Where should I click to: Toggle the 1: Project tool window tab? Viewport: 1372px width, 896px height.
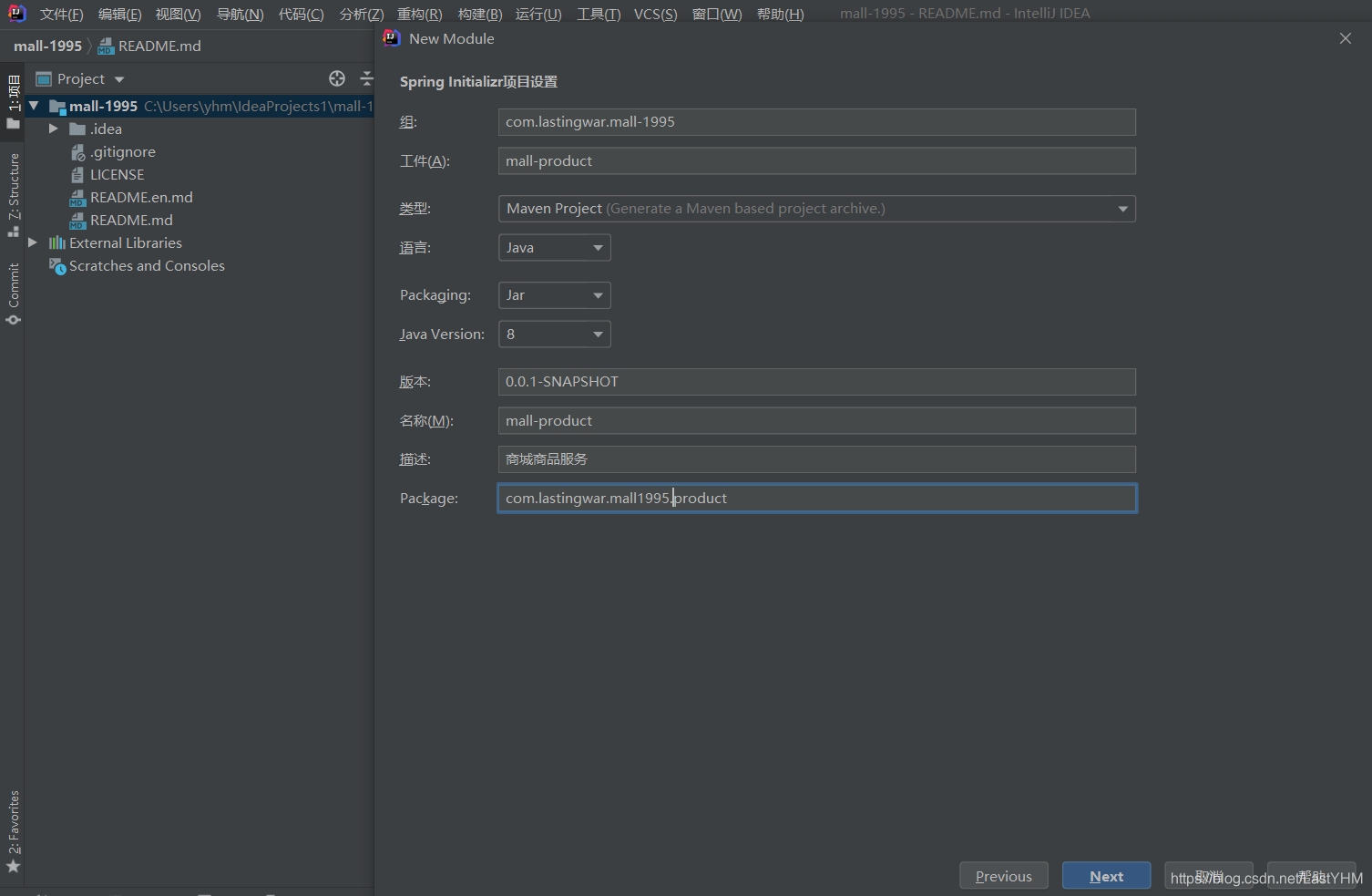[14, 102]
